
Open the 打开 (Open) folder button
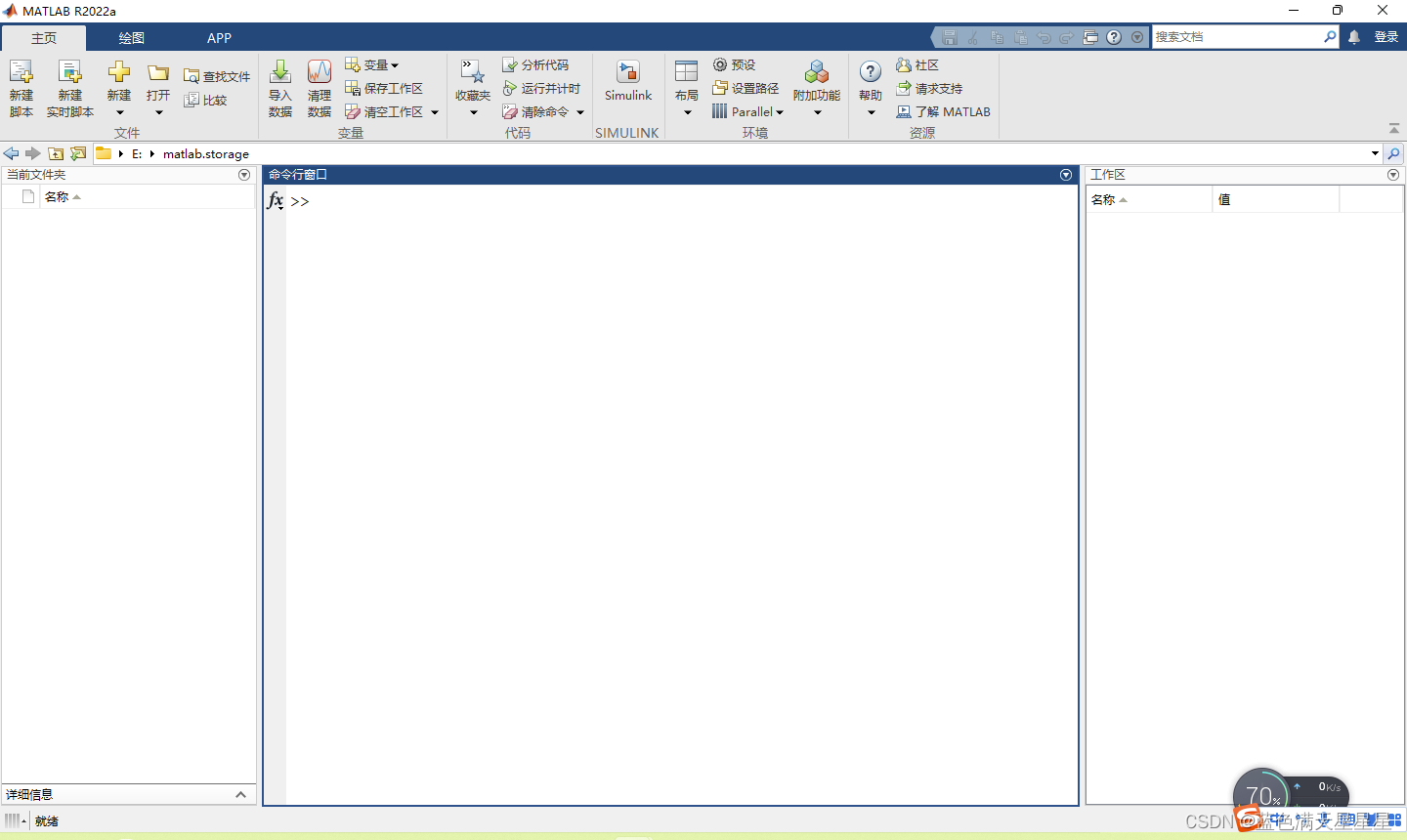[158, 88]
